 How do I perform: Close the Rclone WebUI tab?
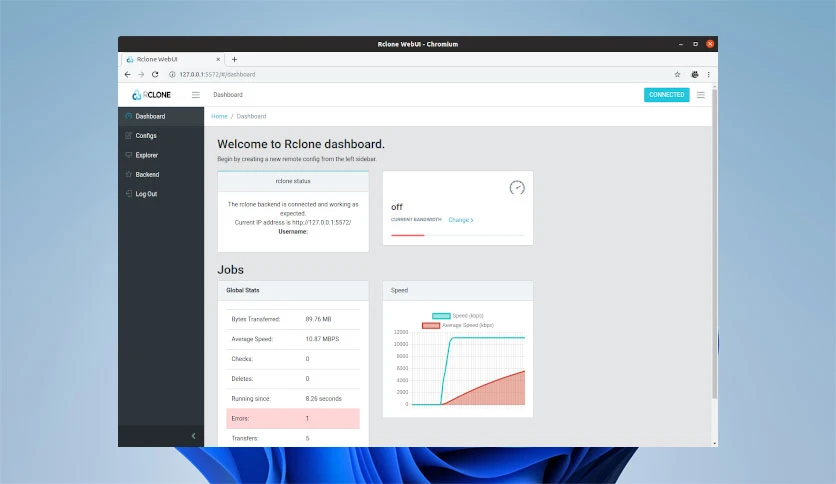[x=218, y=59]
